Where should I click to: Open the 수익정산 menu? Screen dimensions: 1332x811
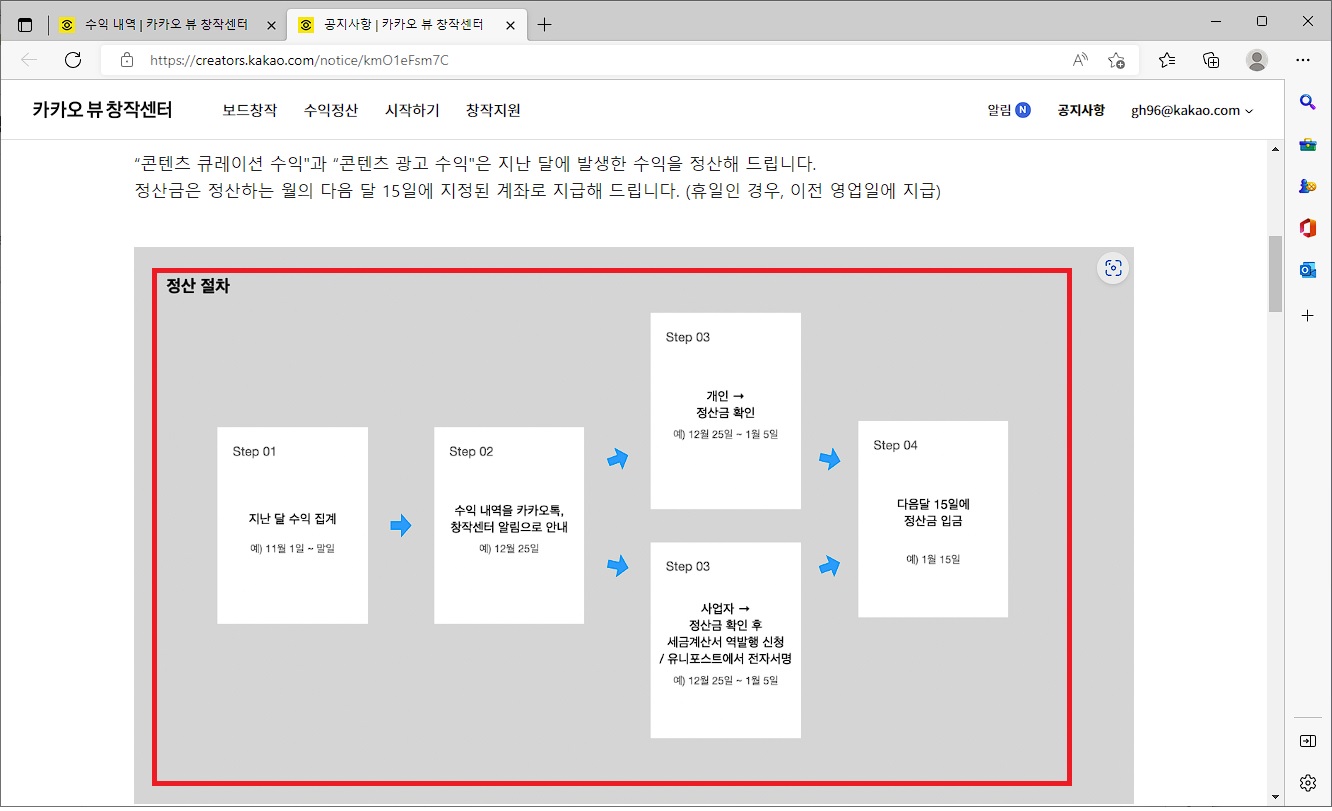tap(331, 111)
